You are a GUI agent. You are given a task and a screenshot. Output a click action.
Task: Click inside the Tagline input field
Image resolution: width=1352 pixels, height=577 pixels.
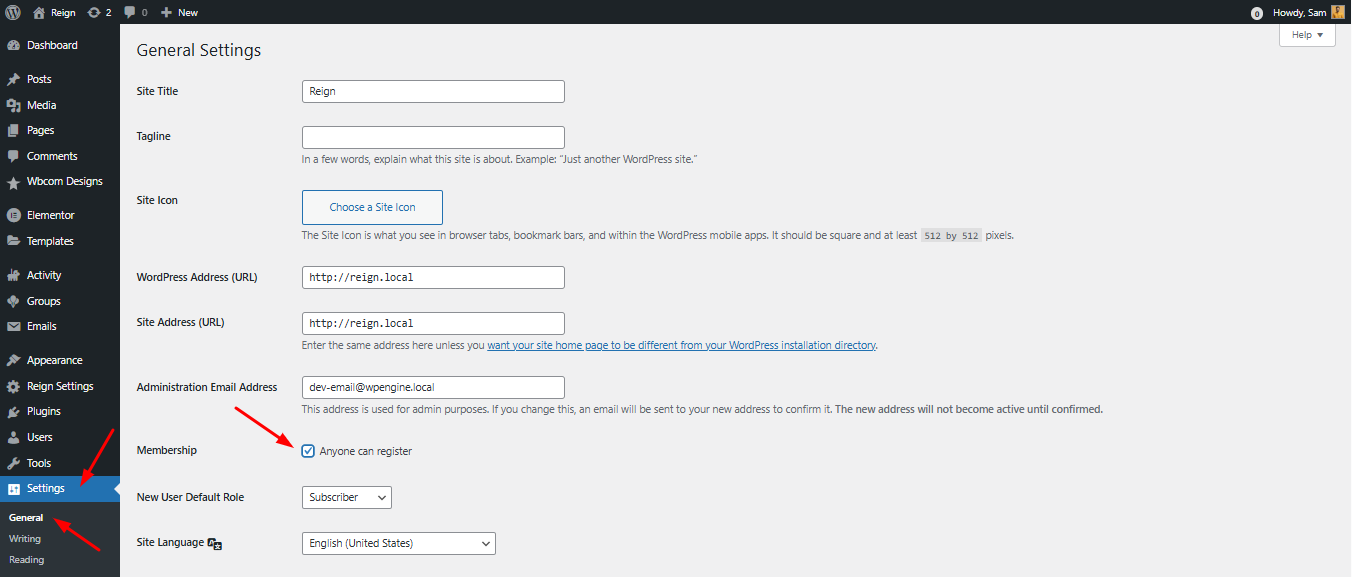point(432,136)
